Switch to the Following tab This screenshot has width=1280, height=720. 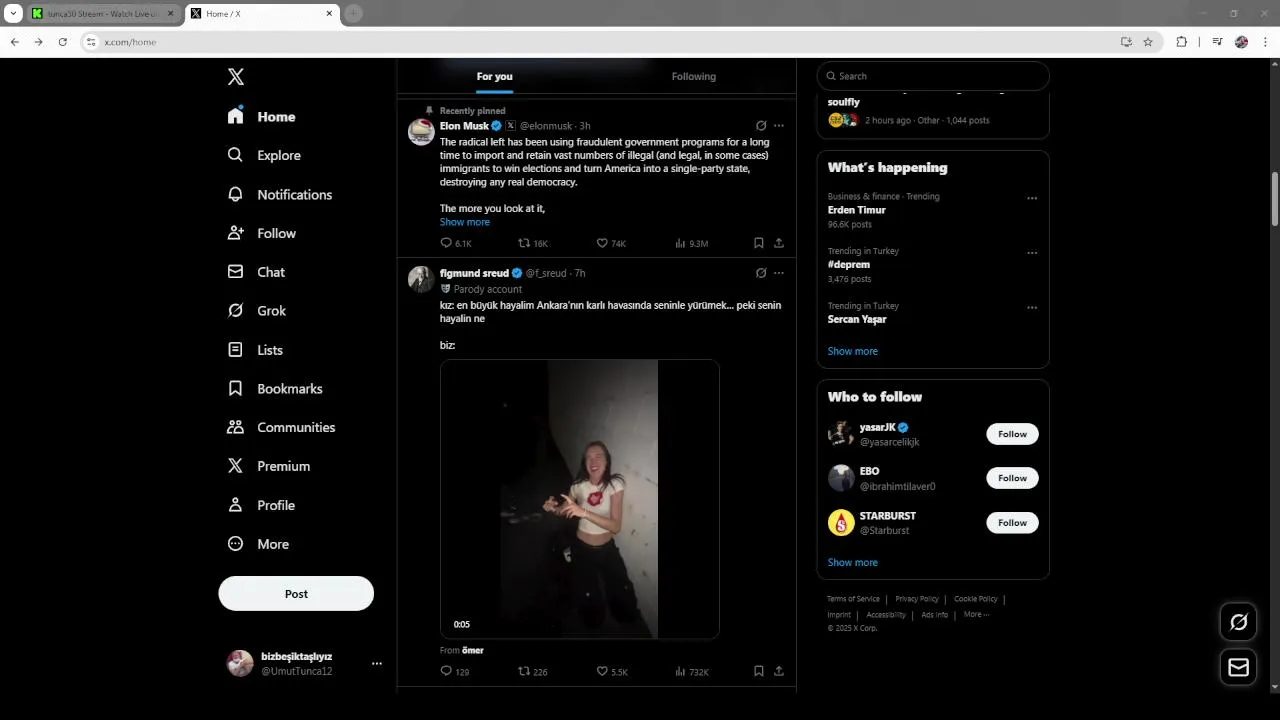pyautogui.click(x=694, y=76)
